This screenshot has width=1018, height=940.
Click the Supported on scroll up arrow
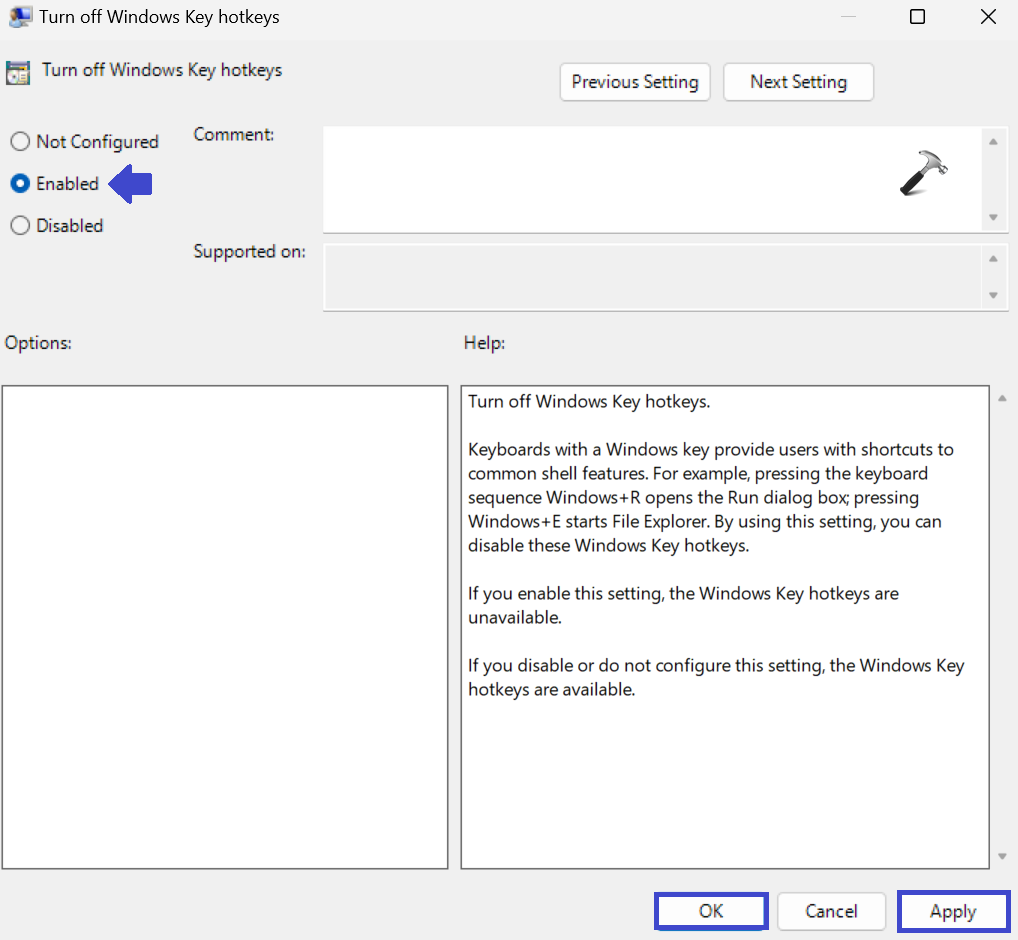point(993,258)
